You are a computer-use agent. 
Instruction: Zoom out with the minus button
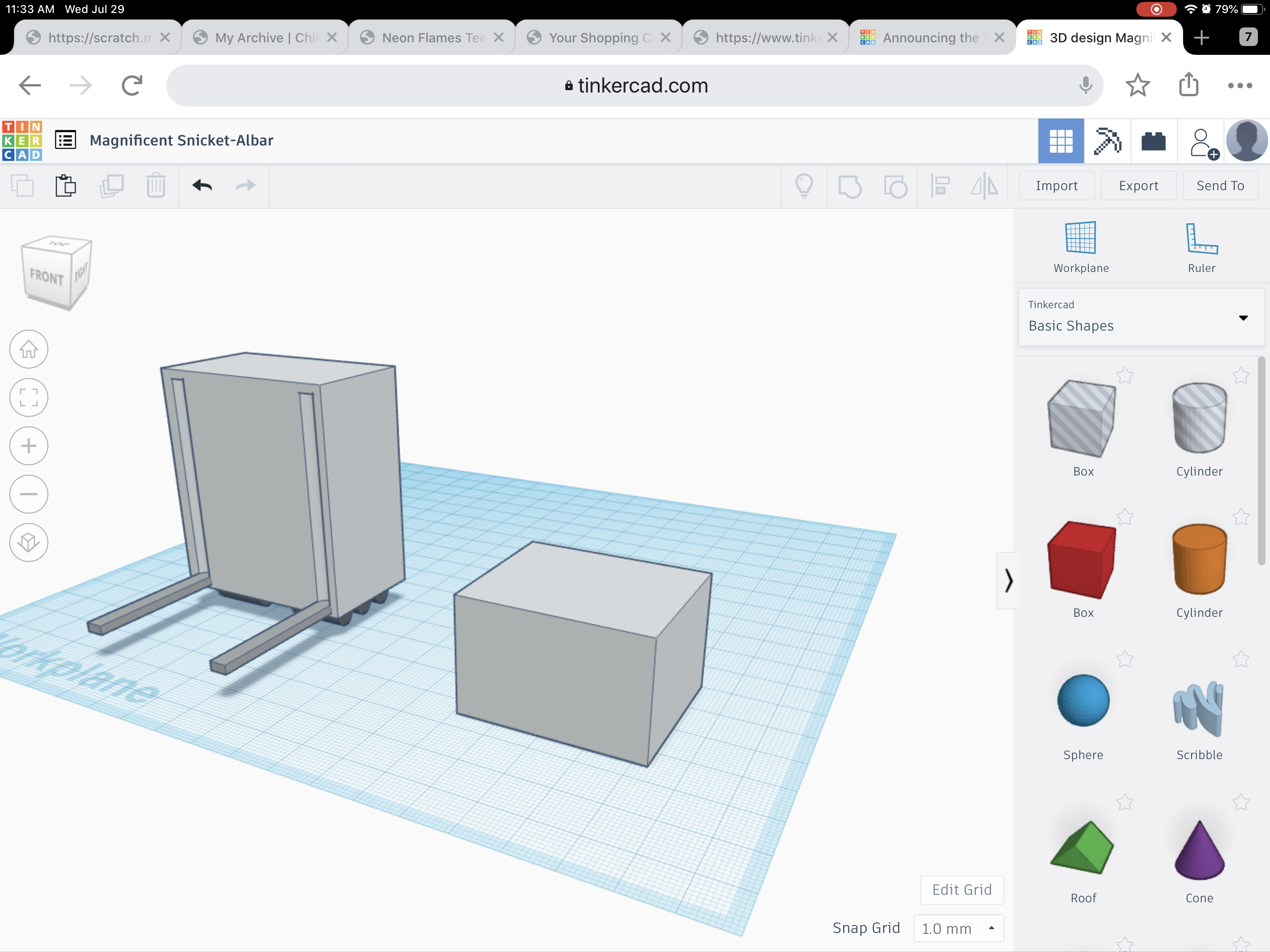click(x=29, y=494)
